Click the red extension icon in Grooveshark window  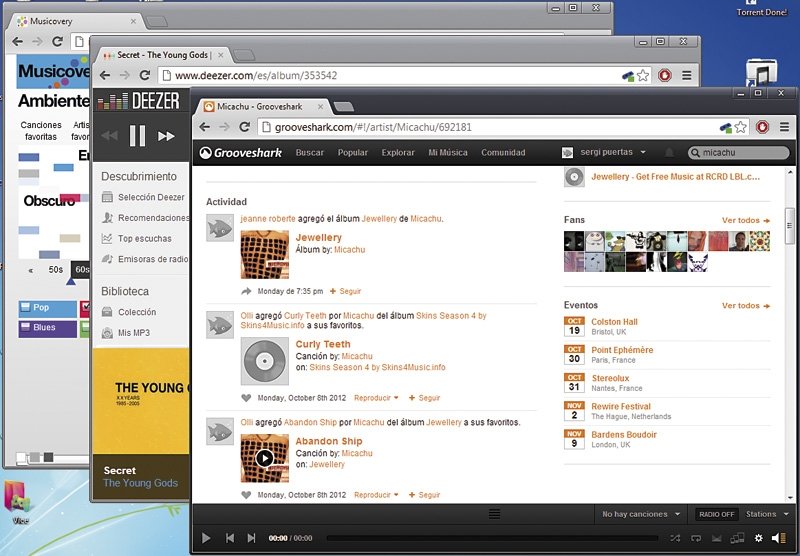[x=762, y=127]
